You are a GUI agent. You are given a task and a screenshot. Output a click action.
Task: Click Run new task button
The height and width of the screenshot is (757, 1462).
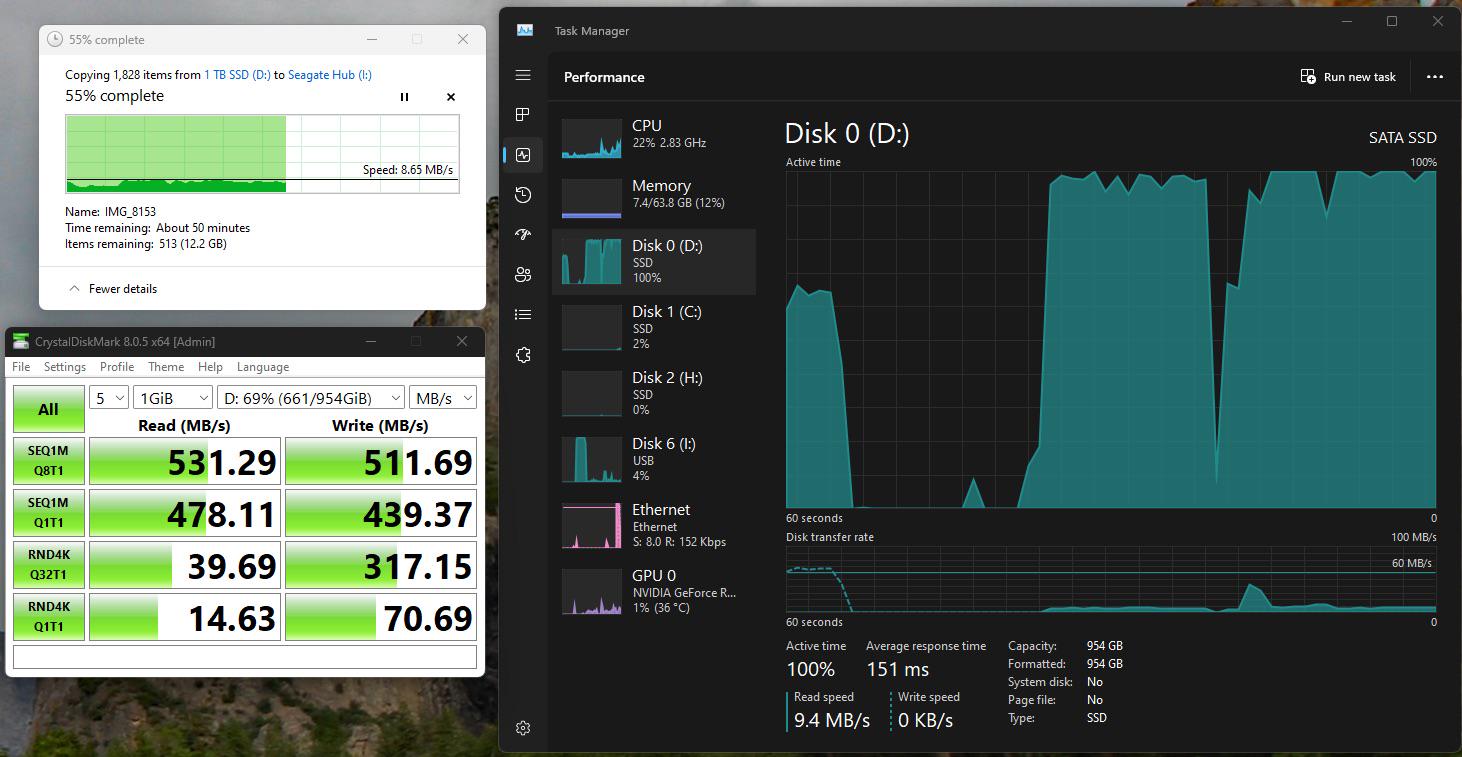click(x=1348, y=77)
